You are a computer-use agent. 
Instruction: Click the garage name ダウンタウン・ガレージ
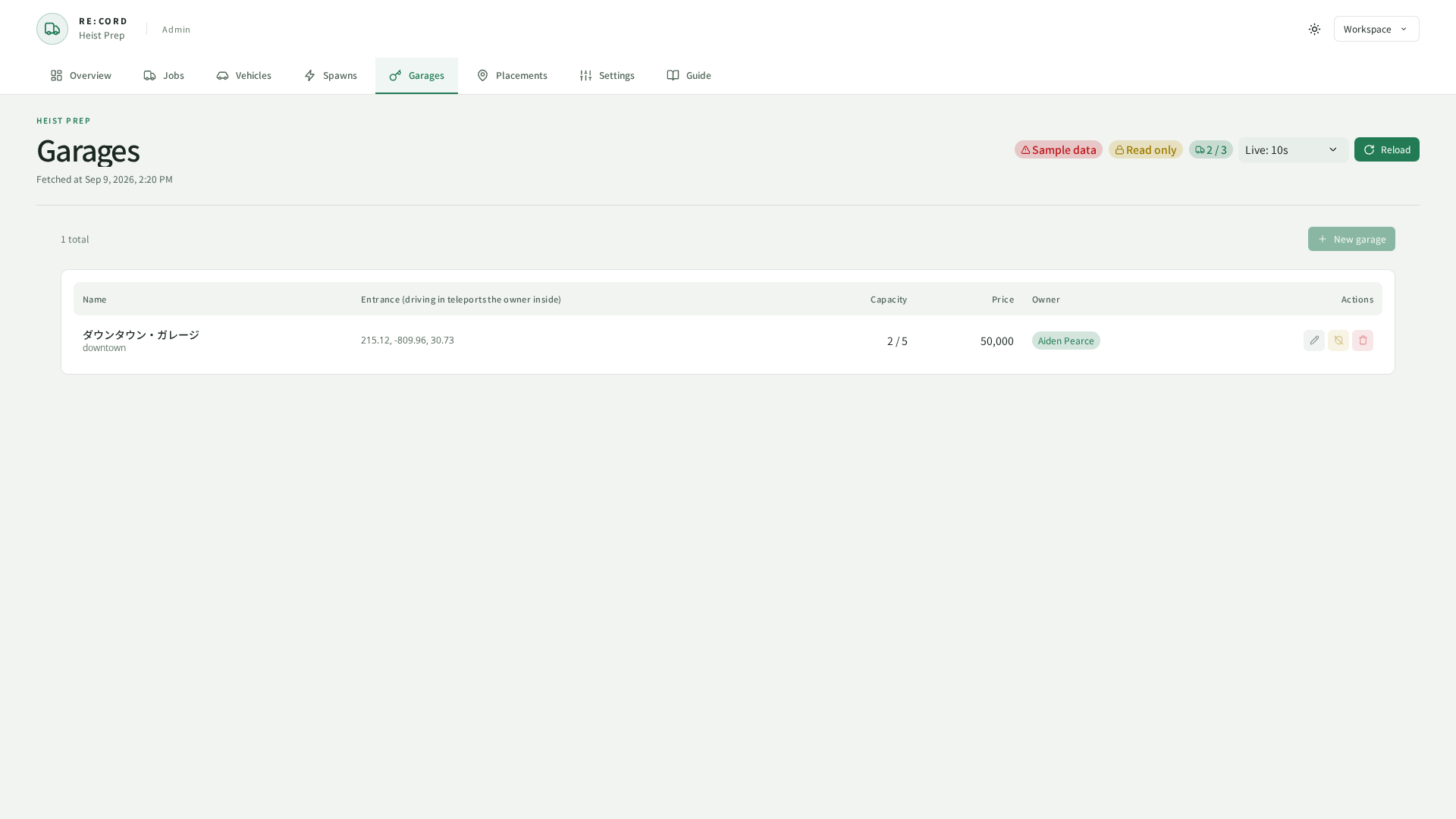(141, 334)
